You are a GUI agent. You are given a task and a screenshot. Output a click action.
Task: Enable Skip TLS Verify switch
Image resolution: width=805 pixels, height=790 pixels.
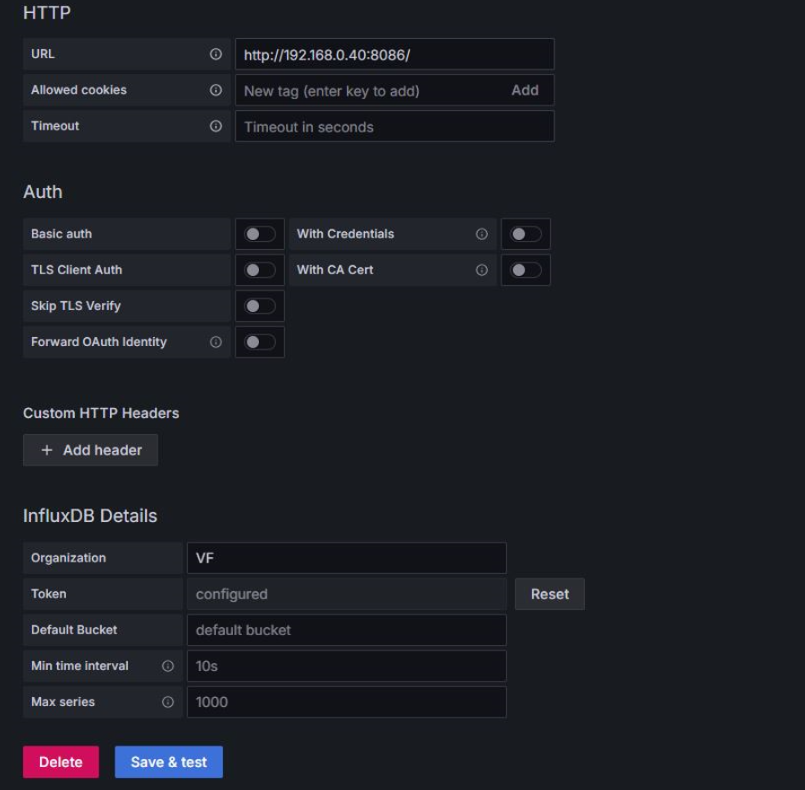(259, 306)
